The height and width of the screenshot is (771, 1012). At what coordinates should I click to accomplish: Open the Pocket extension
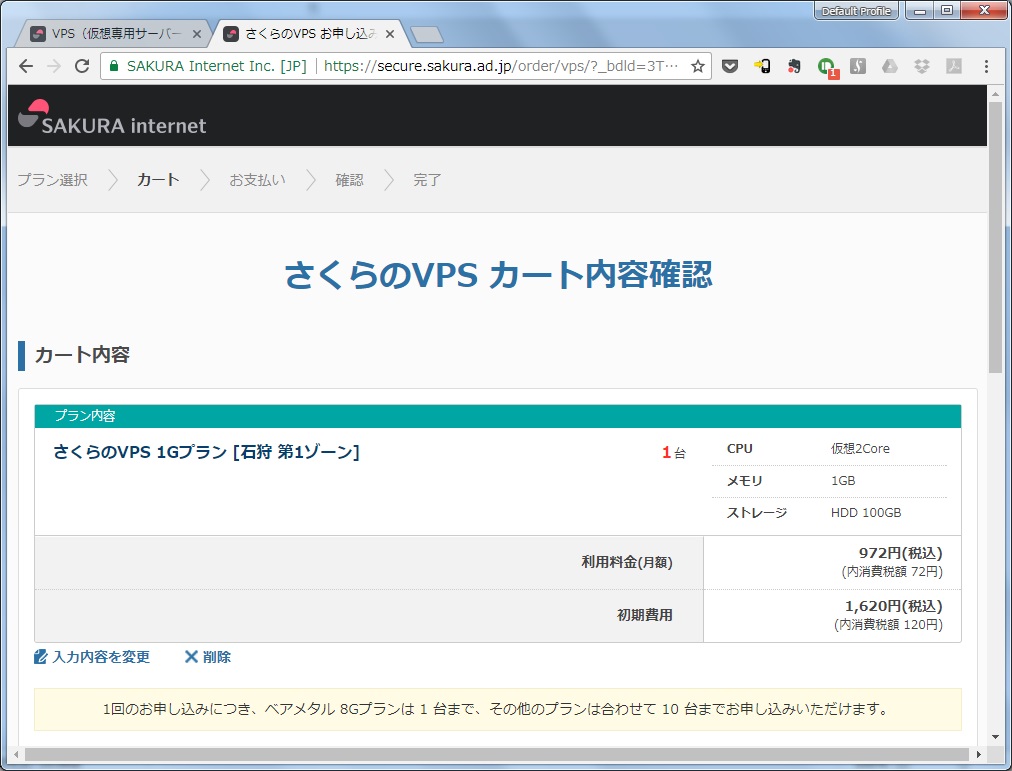730,66
